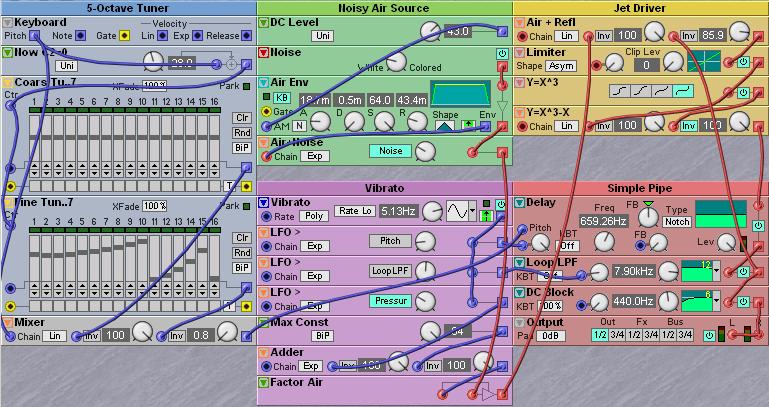The image size is (769, 407).
Task: Toggle the Noise button in Air+Noise
Action: click(x=391, y=151)
